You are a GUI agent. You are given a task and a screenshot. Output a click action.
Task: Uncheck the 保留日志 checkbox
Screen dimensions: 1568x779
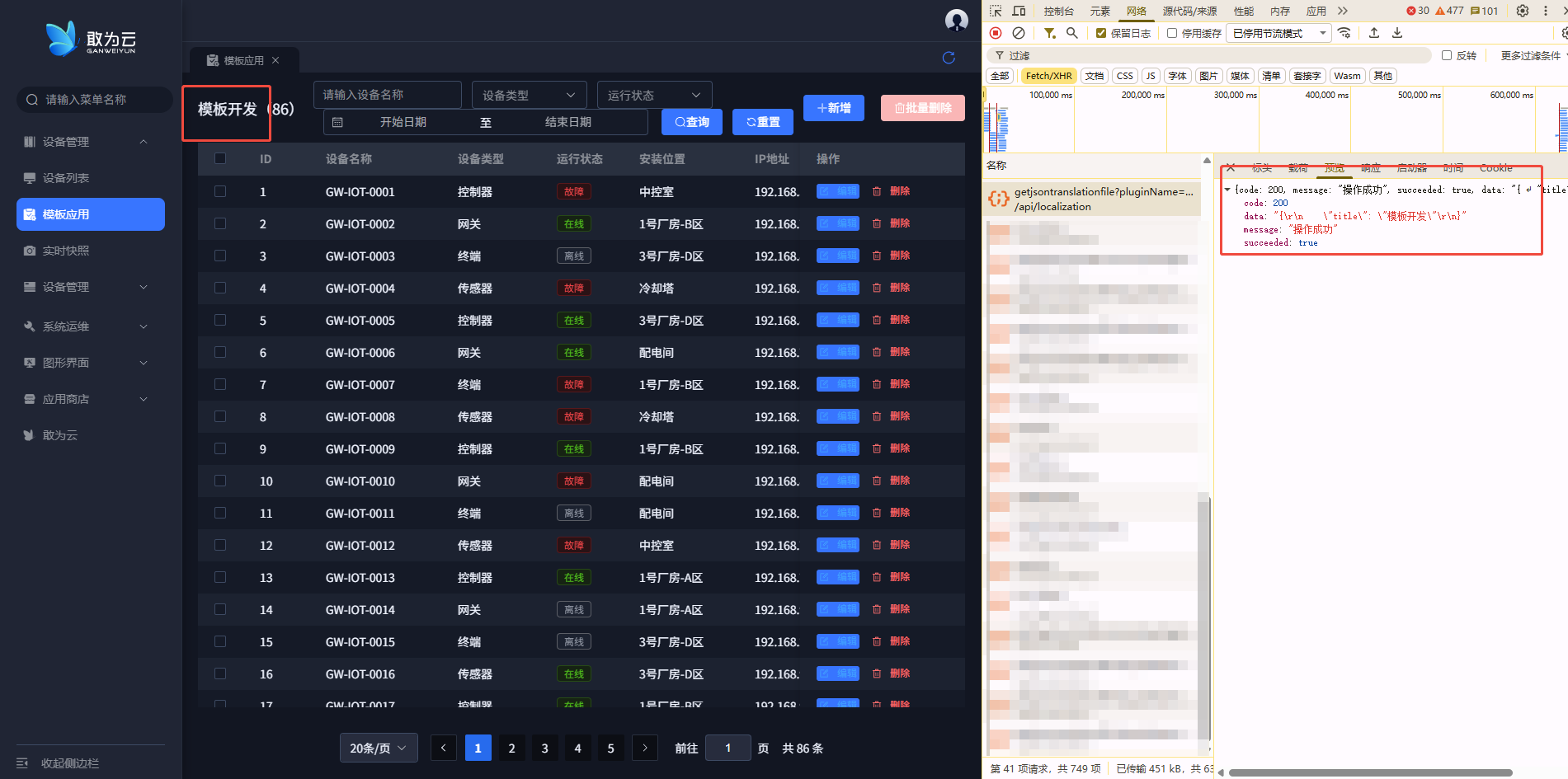tap(1101, 33)
